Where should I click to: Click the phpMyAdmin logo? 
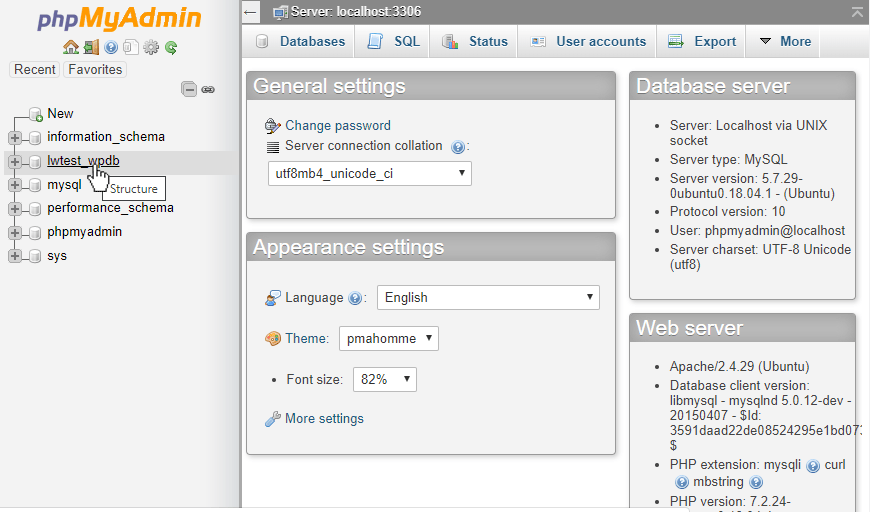pos(119,18)
